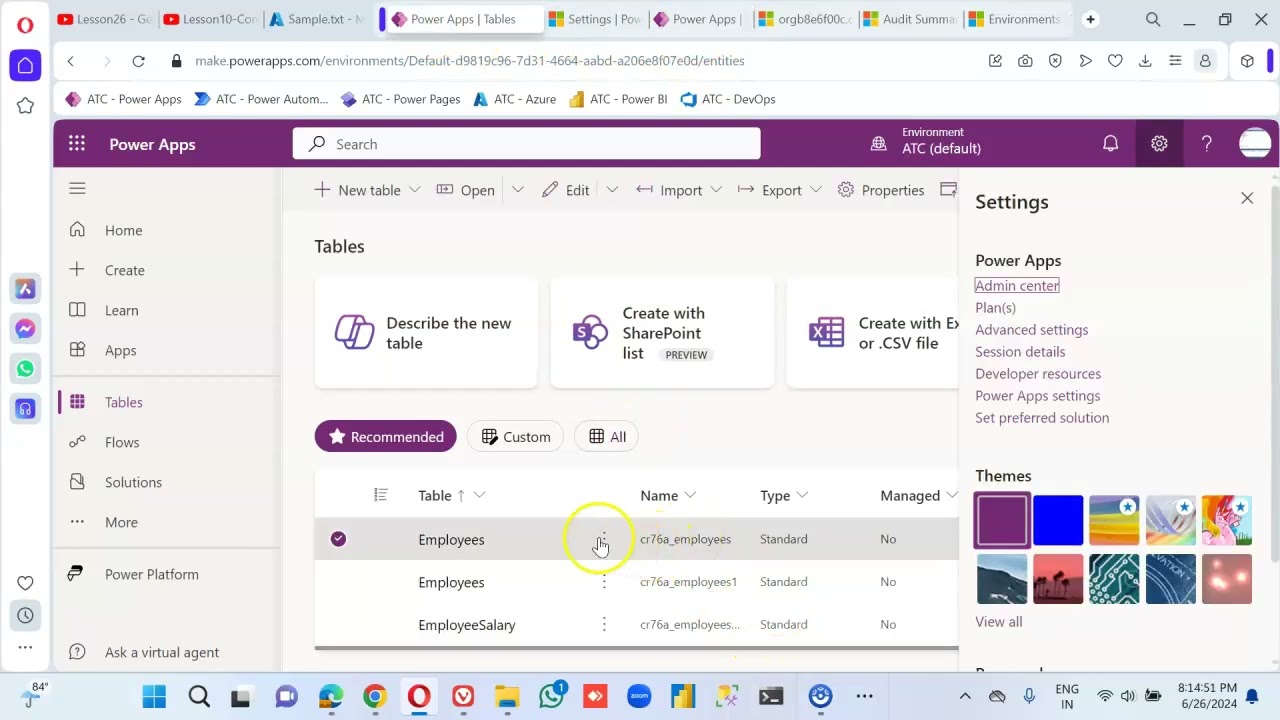Open the Admin center link

1017,286
